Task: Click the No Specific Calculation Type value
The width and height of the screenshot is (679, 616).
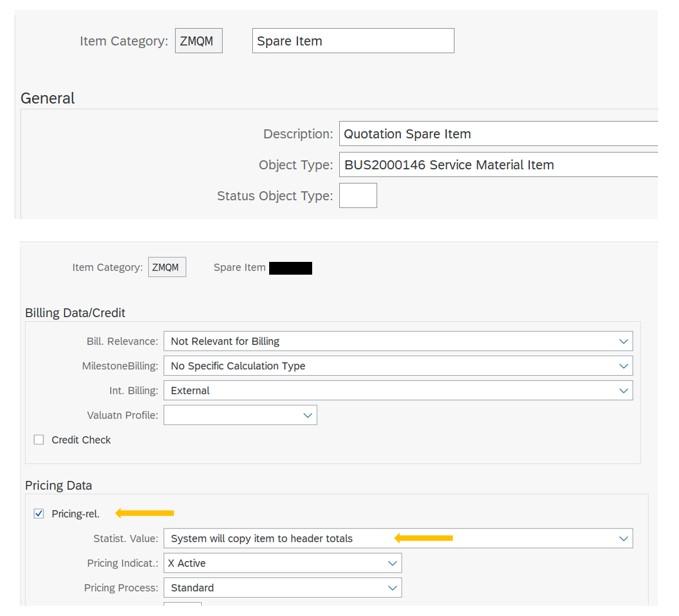Action: (x=238, y=366)
